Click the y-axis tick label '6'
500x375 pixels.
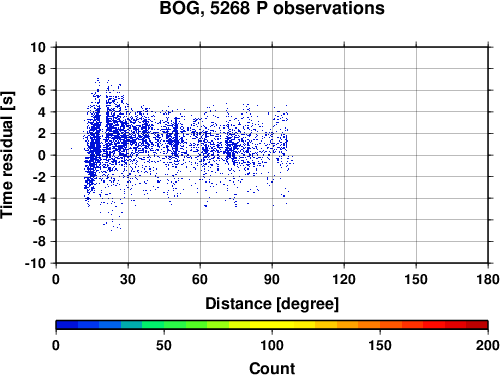[42, 90]
